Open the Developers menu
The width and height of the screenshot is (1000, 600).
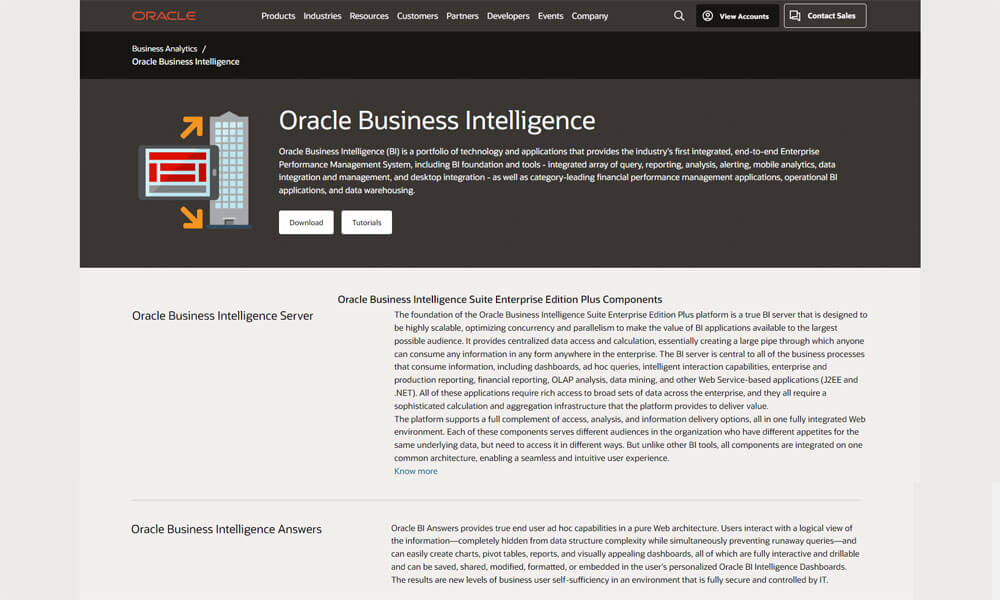pos(508,16)
